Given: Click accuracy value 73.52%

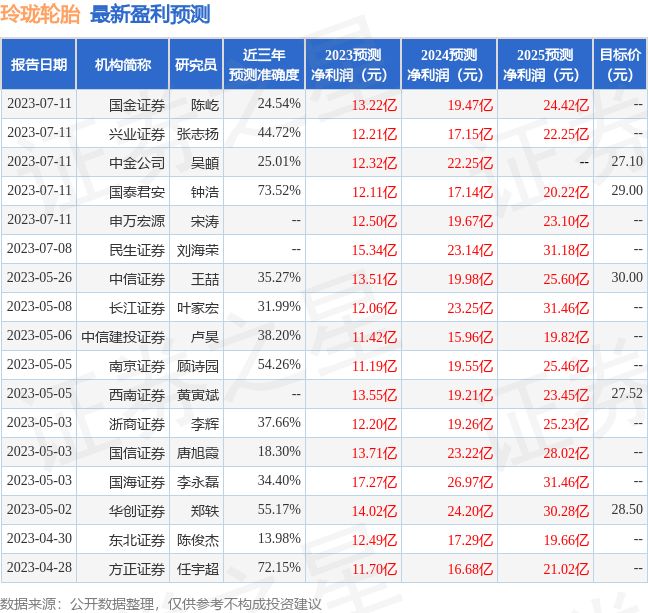Looking at the screenshot, I should tap(279, 190).
